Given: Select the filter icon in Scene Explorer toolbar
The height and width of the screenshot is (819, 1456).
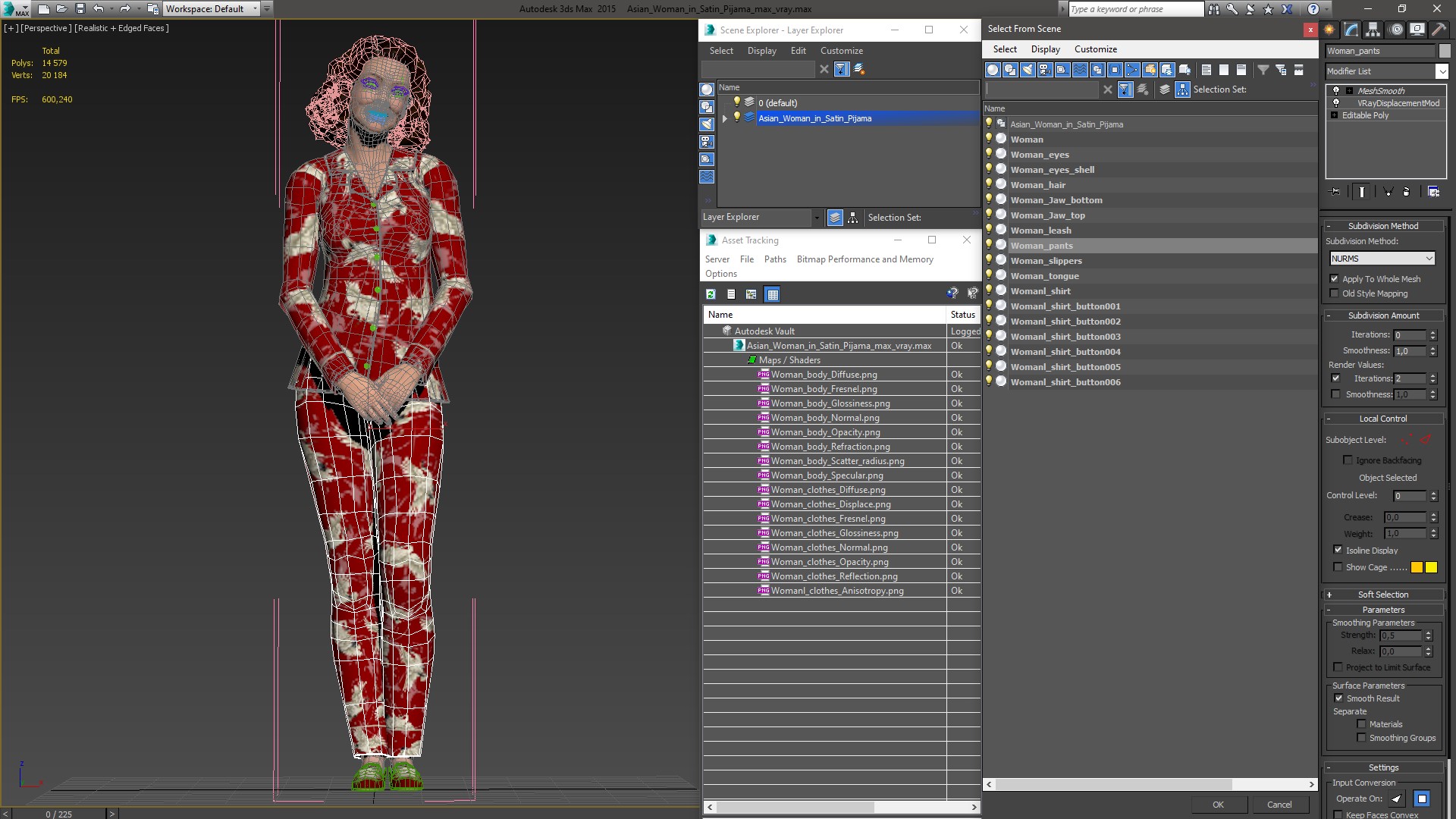Looking at the screenshot, I should click(x=841, y=68).
